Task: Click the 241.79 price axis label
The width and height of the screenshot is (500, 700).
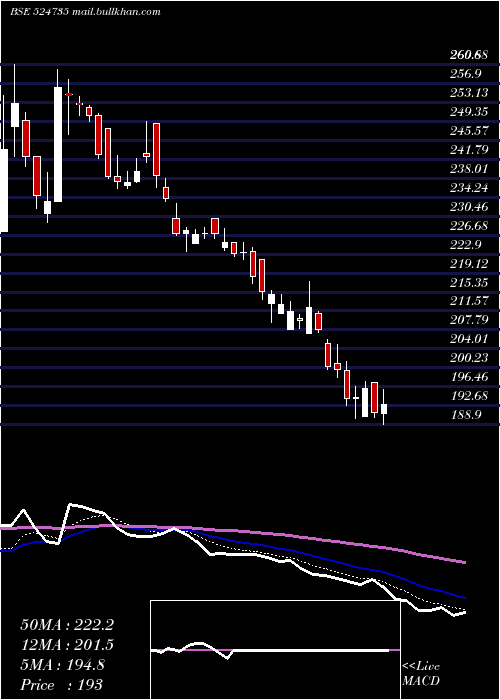Action: 469,150
